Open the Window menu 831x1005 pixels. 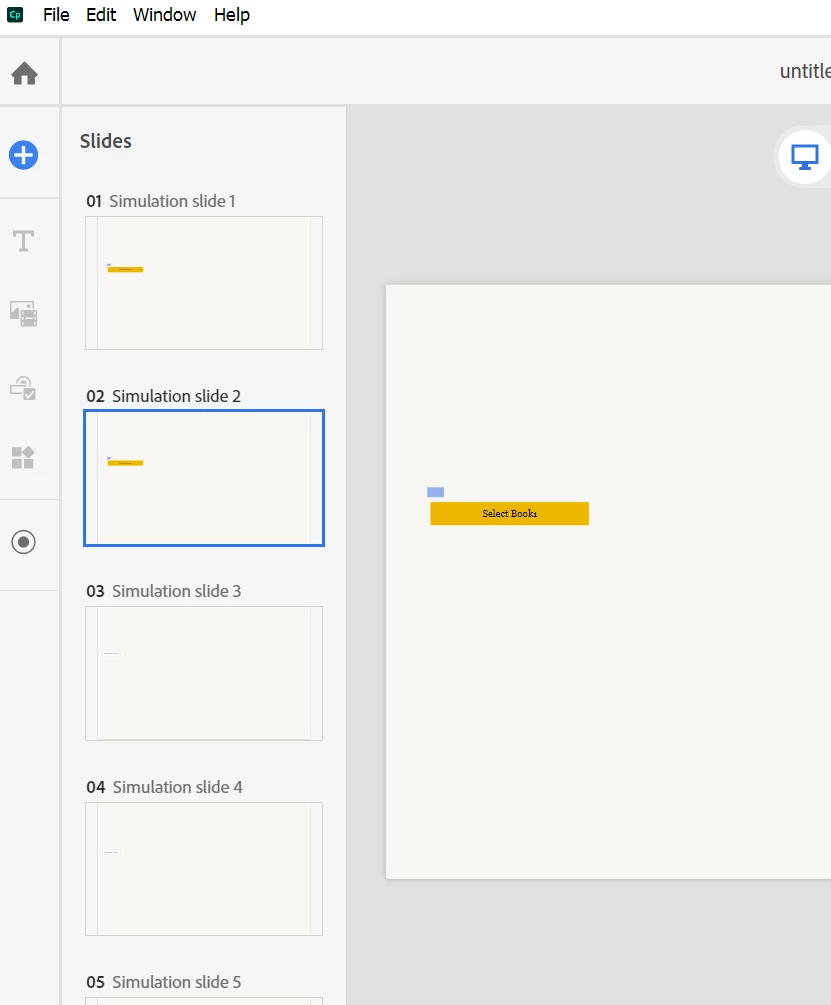click(165, 15)
